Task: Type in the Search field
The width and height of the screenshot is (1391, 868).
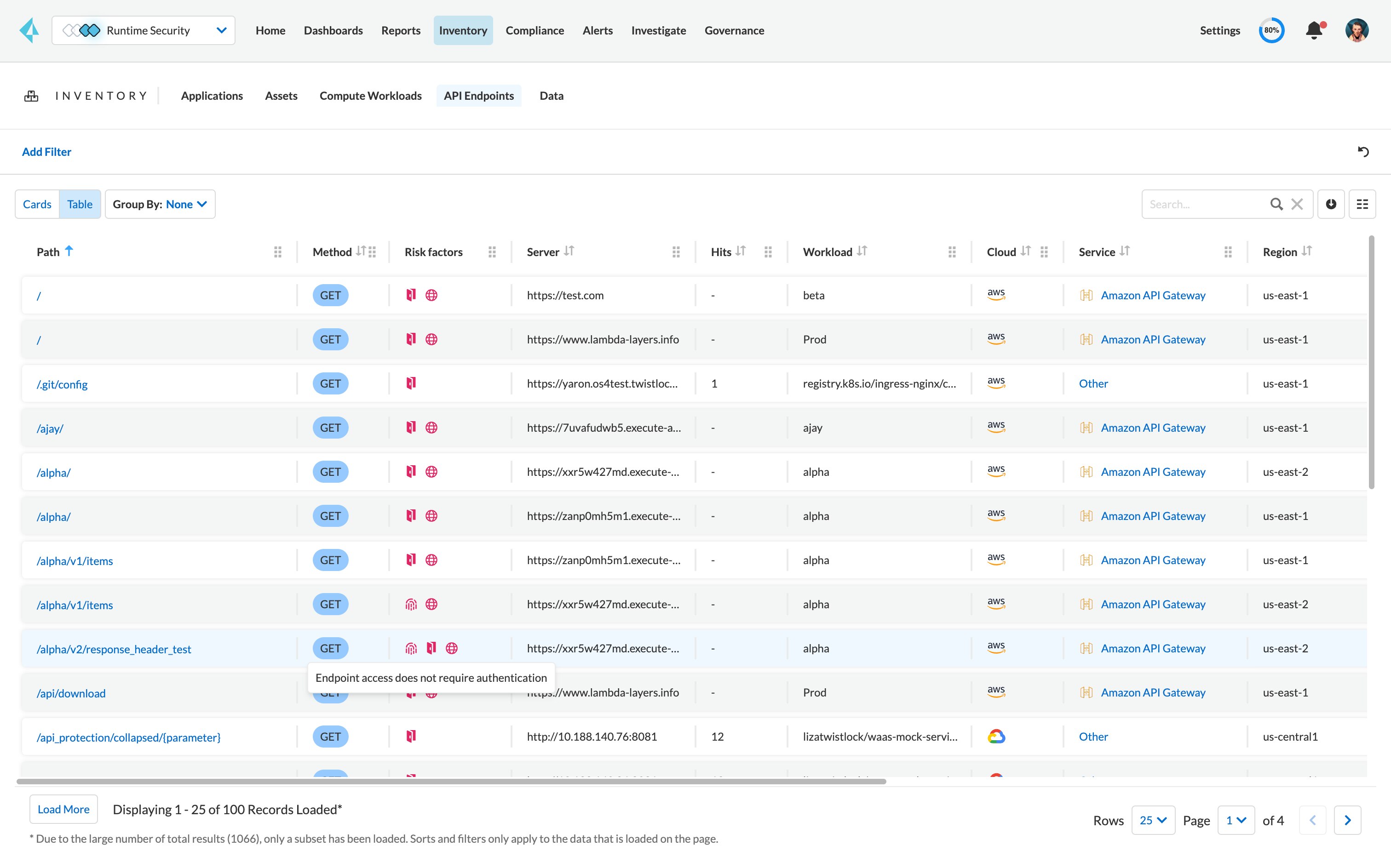Action: [1206, 204]
